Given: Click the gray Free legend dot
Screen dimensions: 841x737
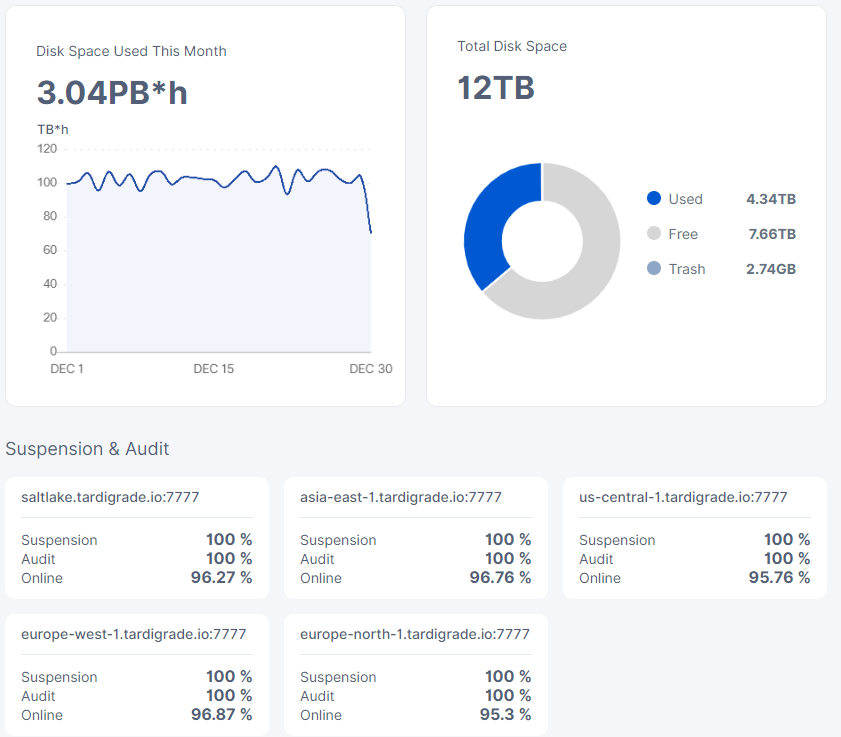Looking at the screenshot, I should coord(654,234).
